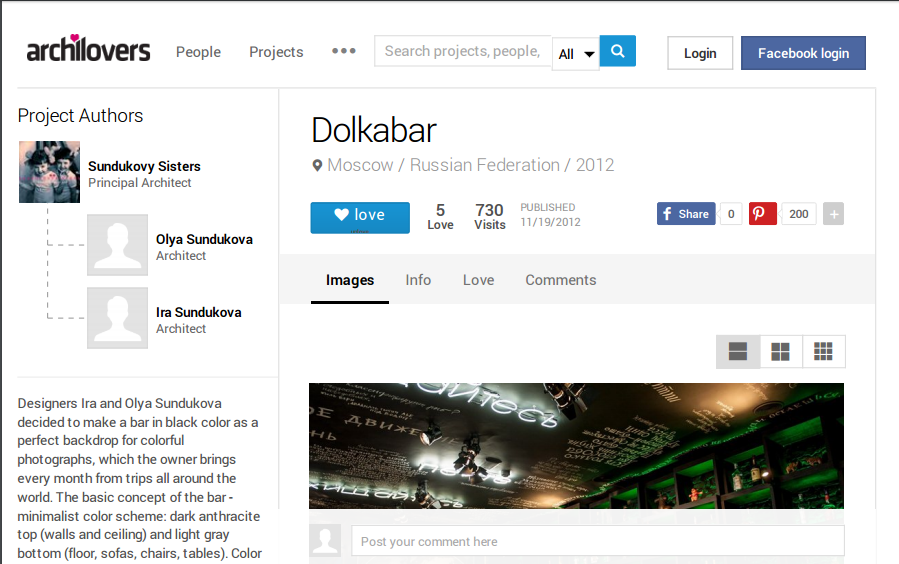Expand the All search filter dropdown
Viewport: 899px width, 564px height.
pos(576,54)
